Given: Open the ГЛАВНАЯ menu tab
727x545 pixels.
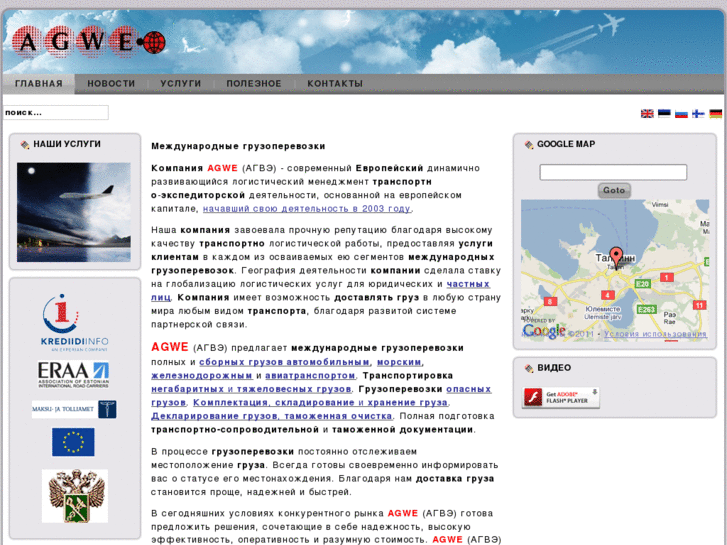Looking at the screenshot, I should [38, 83].
